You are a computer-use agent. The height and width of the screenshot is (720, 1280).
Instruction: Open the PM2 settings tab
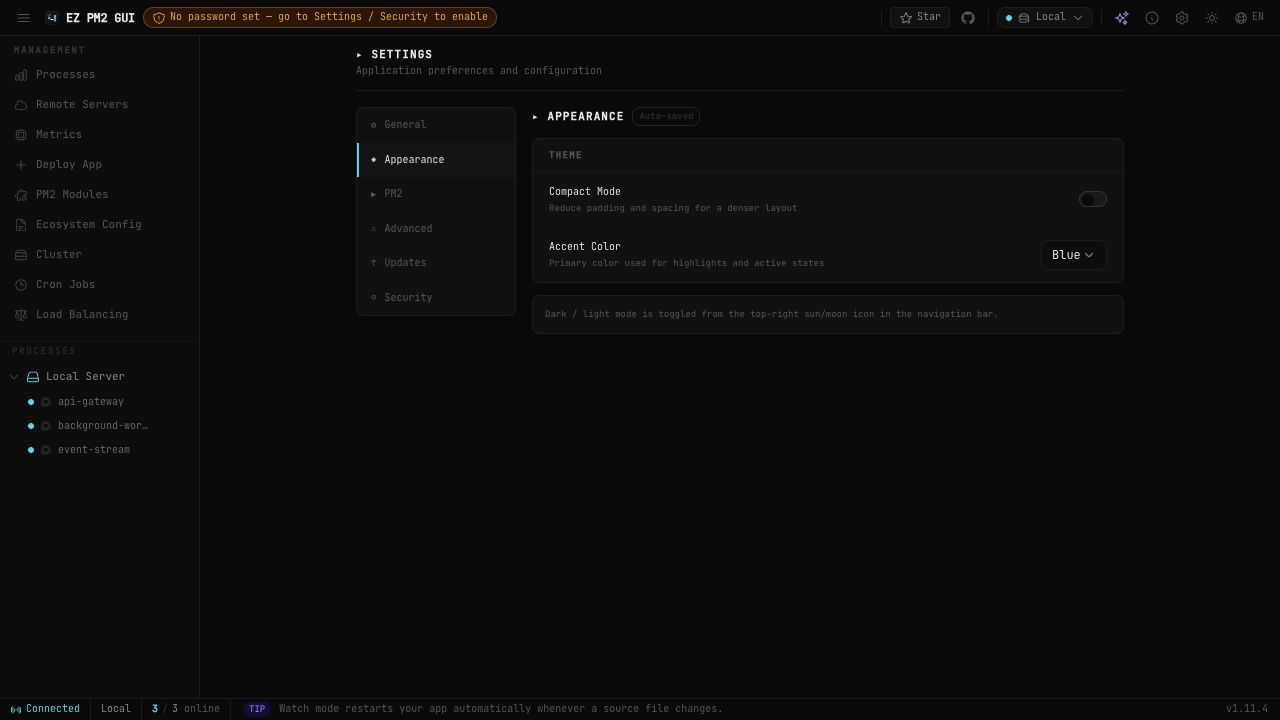[436, 194]
